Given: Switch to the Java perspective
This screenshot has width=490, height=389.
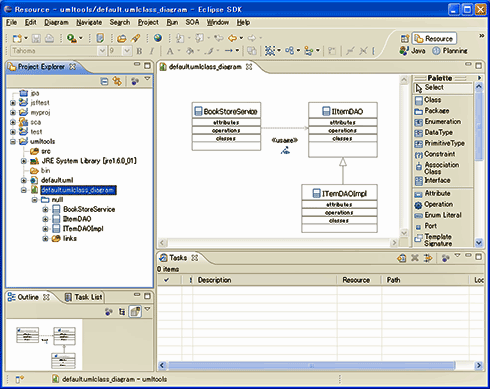Looking at the screenshot, I should pos(413,51).
